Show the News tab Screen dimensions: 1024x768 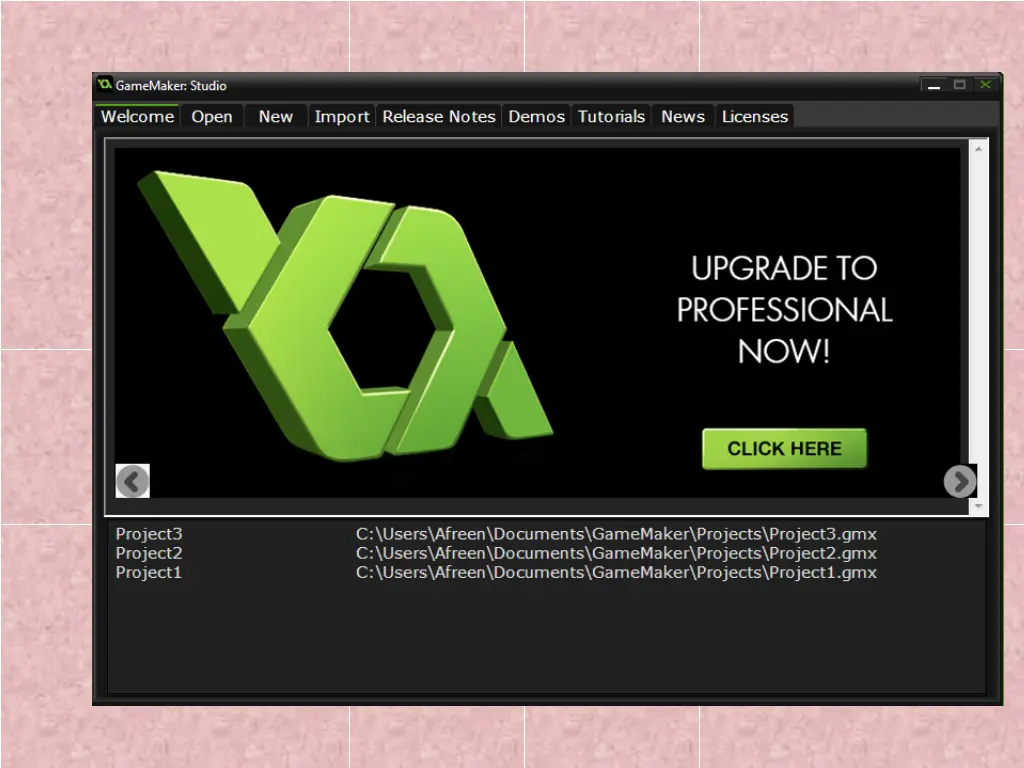tap(683, 117)
